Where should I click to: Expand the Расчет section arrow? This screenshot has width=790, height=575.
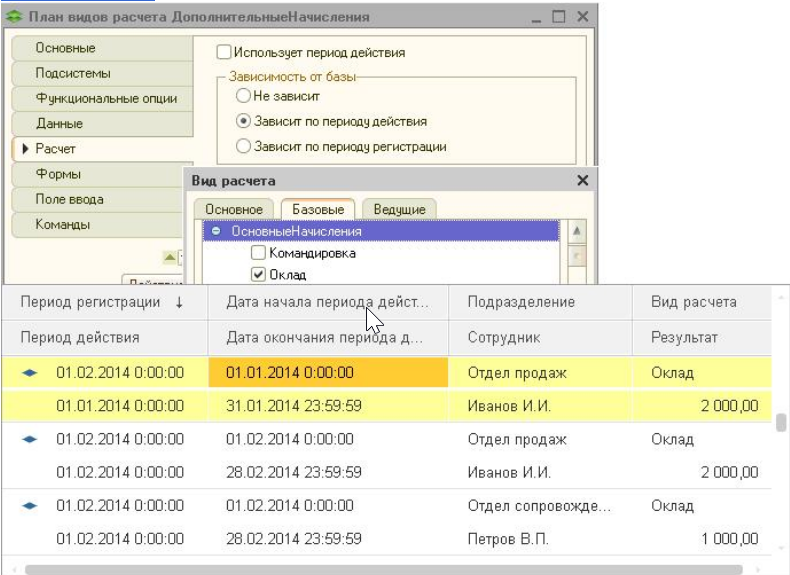point(25,149)
